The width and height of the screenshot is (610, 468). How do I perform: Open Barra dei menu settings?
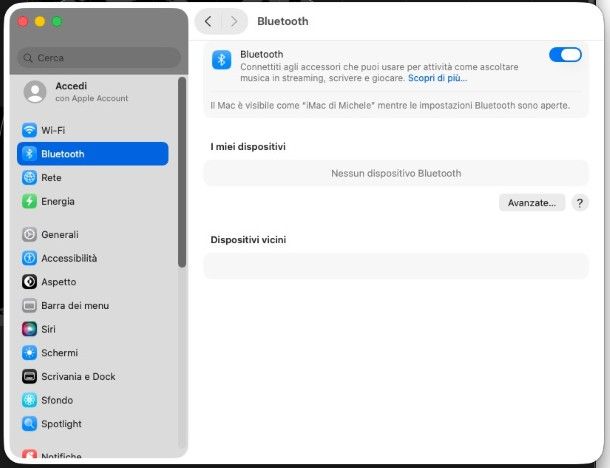coord(93,305)
